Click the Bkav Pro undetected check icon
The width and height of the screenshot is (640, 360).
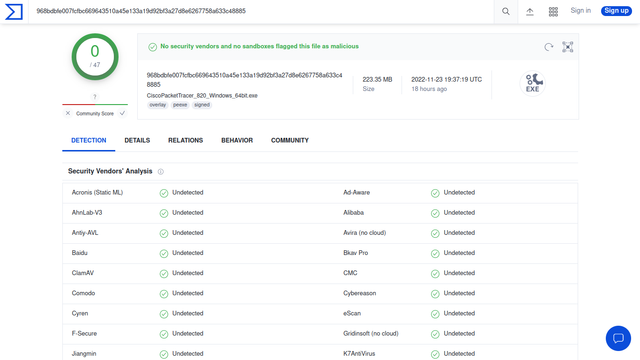[x=435, y=253]
